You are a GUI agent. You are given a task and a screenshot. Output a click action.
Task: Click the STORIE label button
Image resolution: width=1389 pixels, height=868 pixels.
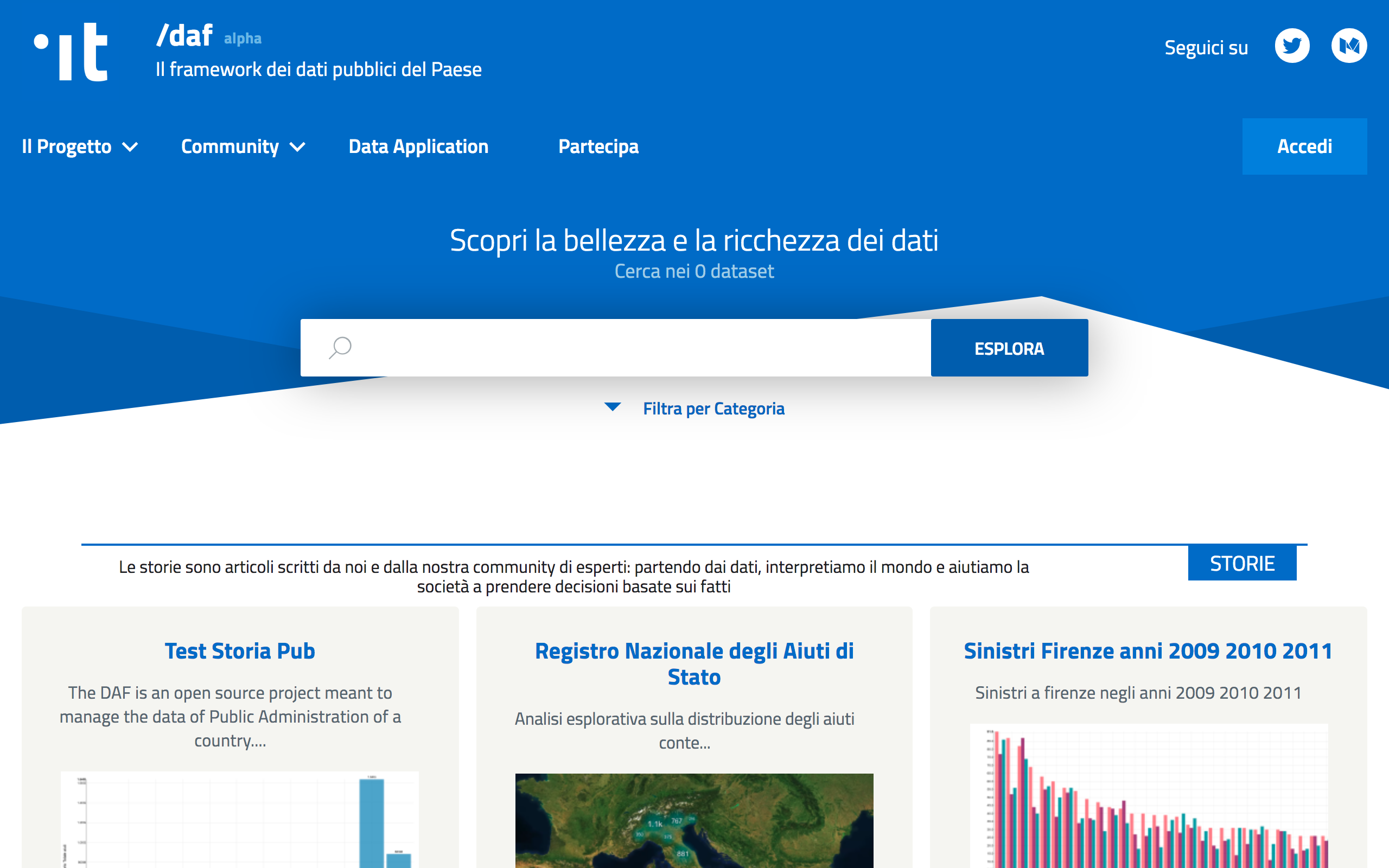1242,563
